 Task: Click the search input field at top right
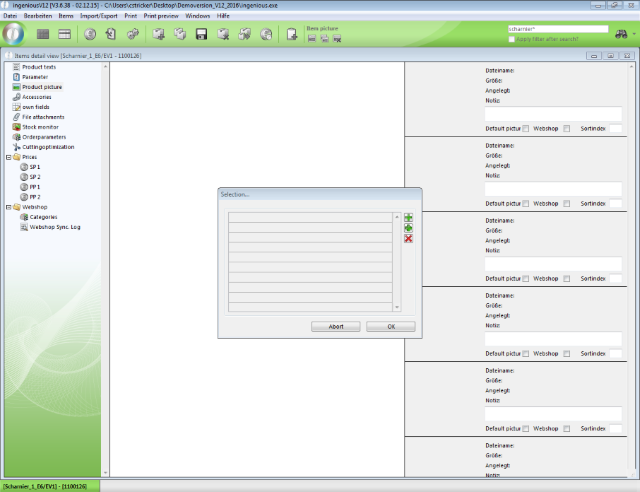557,29
